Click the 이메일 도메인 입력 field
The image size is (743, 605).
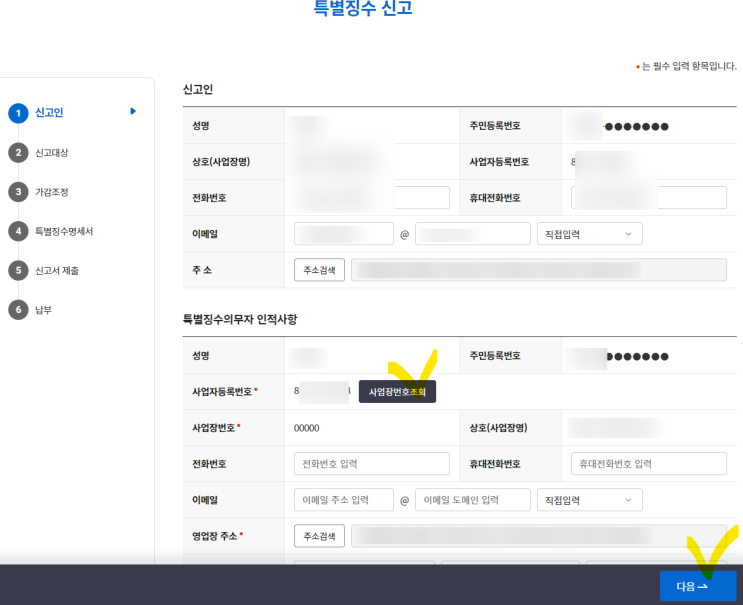tap(472, 500)
